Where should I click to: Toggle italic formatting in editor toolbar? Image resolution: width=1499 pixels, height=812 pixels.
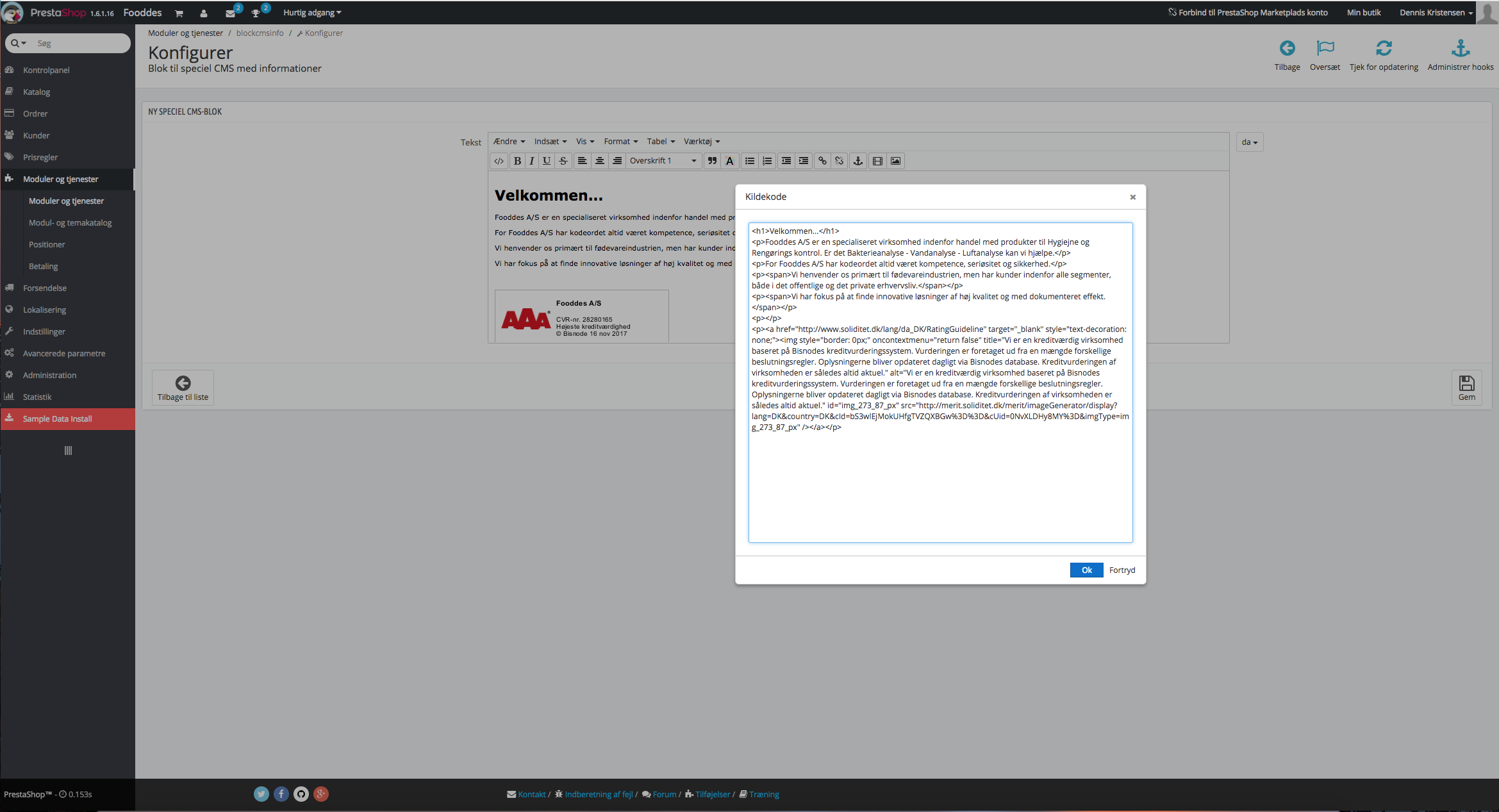click(x=531, y=161)
